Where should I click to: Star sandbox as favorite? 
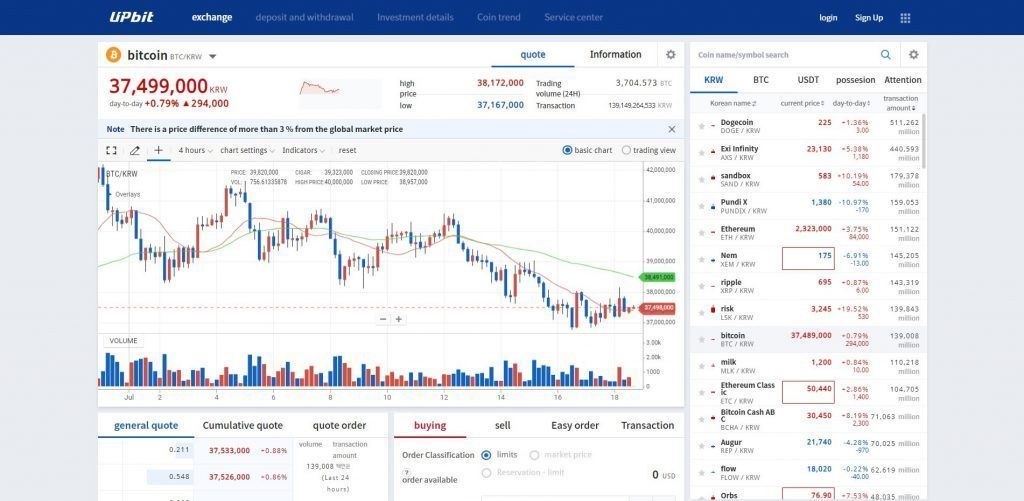coord(701,180)
